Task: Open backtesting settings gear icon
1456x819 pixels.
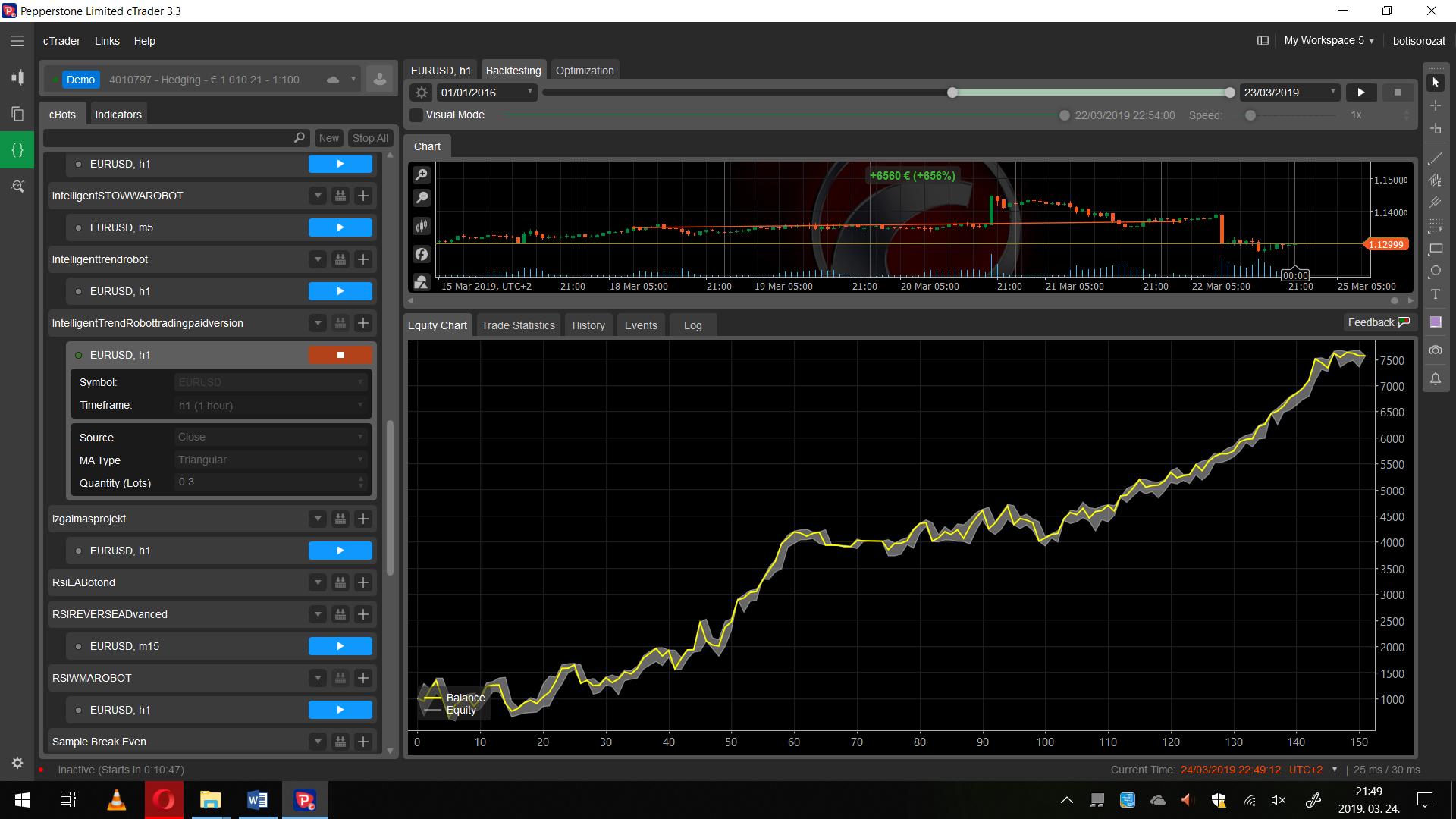Action: point(422,93)
